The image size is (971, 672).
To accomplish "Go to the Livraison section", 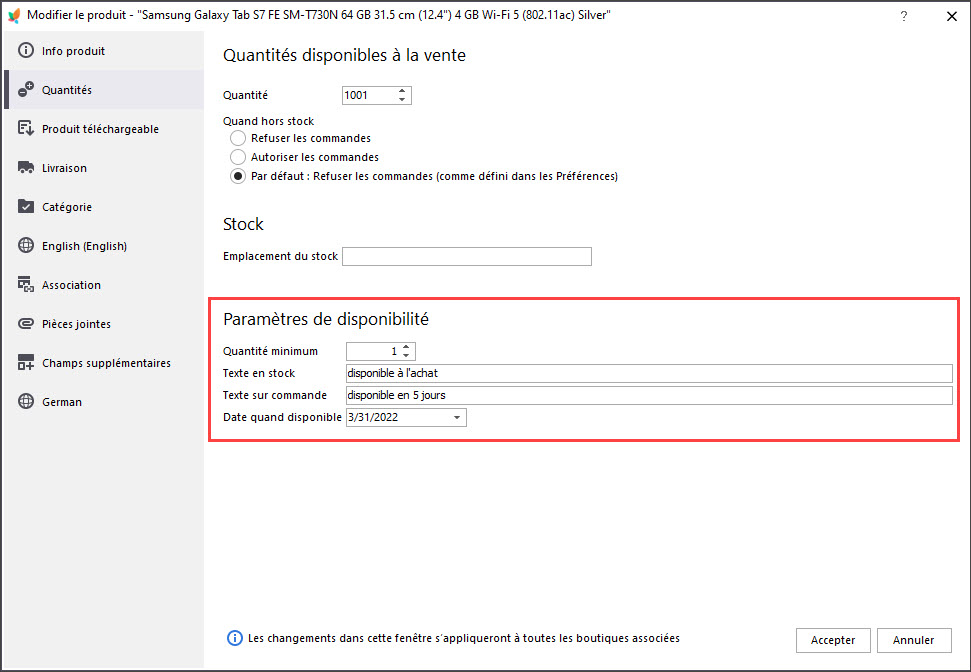I will tap(104, 168).
